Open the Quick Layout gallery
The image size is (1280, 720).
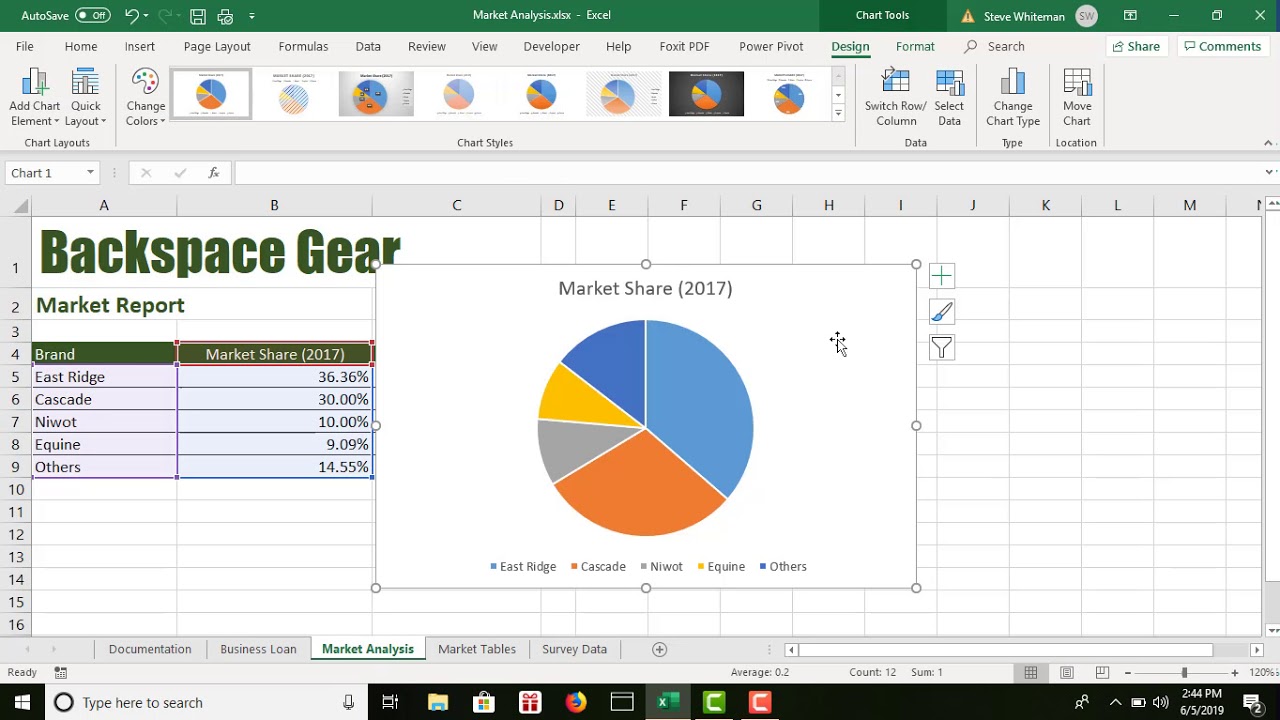pos(85,98)
